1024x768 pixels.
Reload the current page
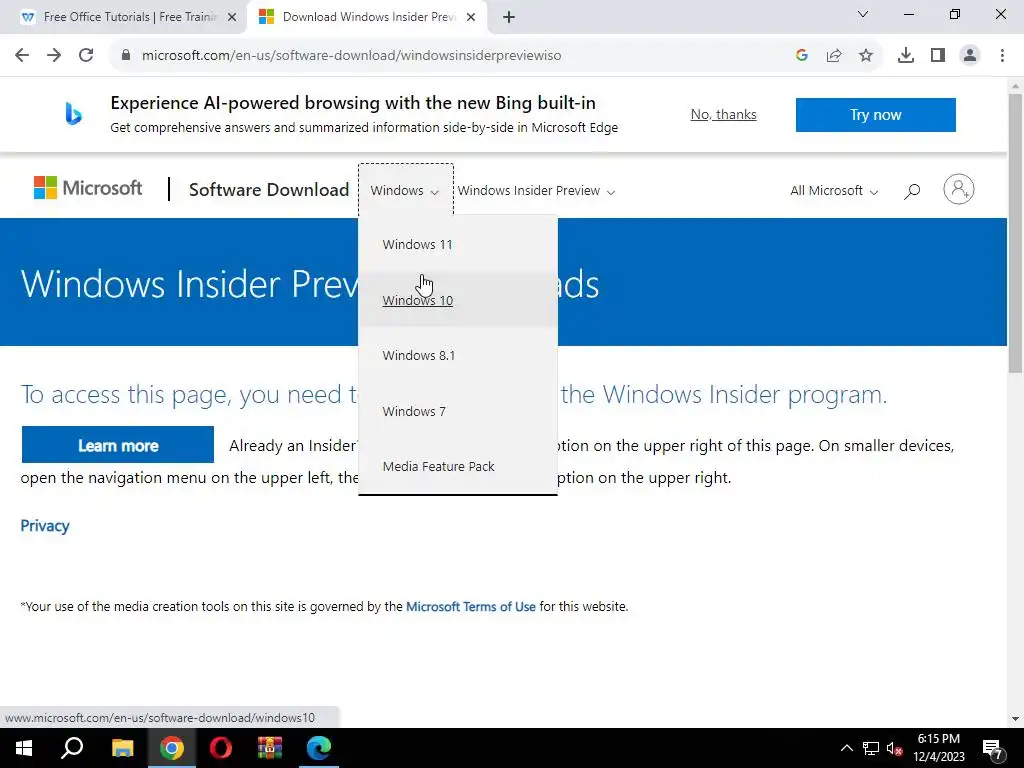(x=86, y=55)
